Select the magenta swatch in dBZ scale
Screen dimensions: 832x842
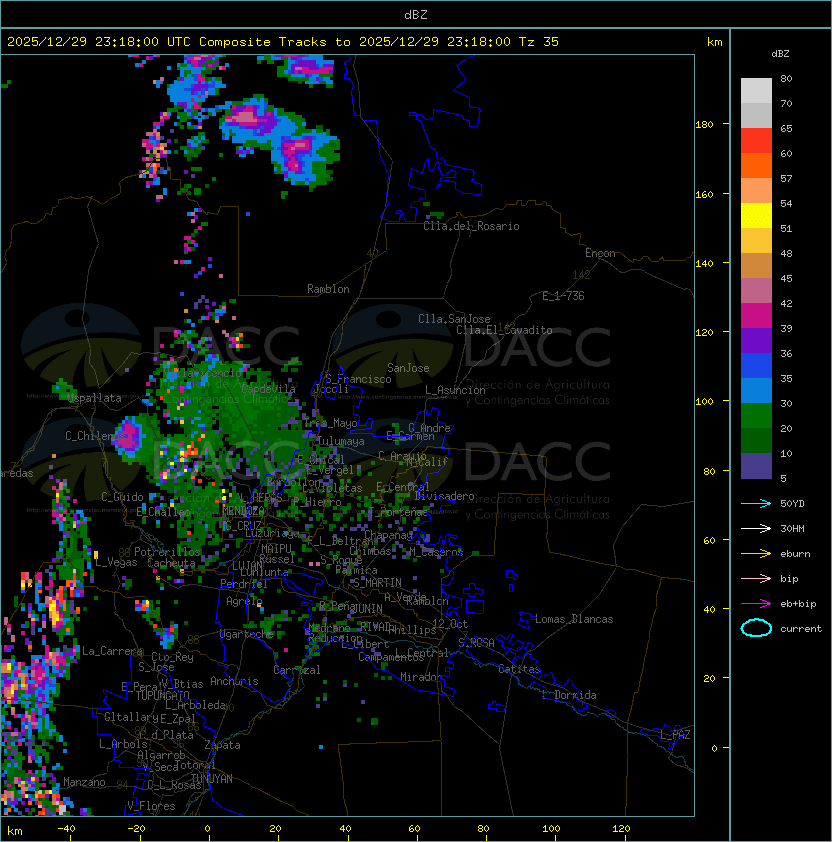756,316
